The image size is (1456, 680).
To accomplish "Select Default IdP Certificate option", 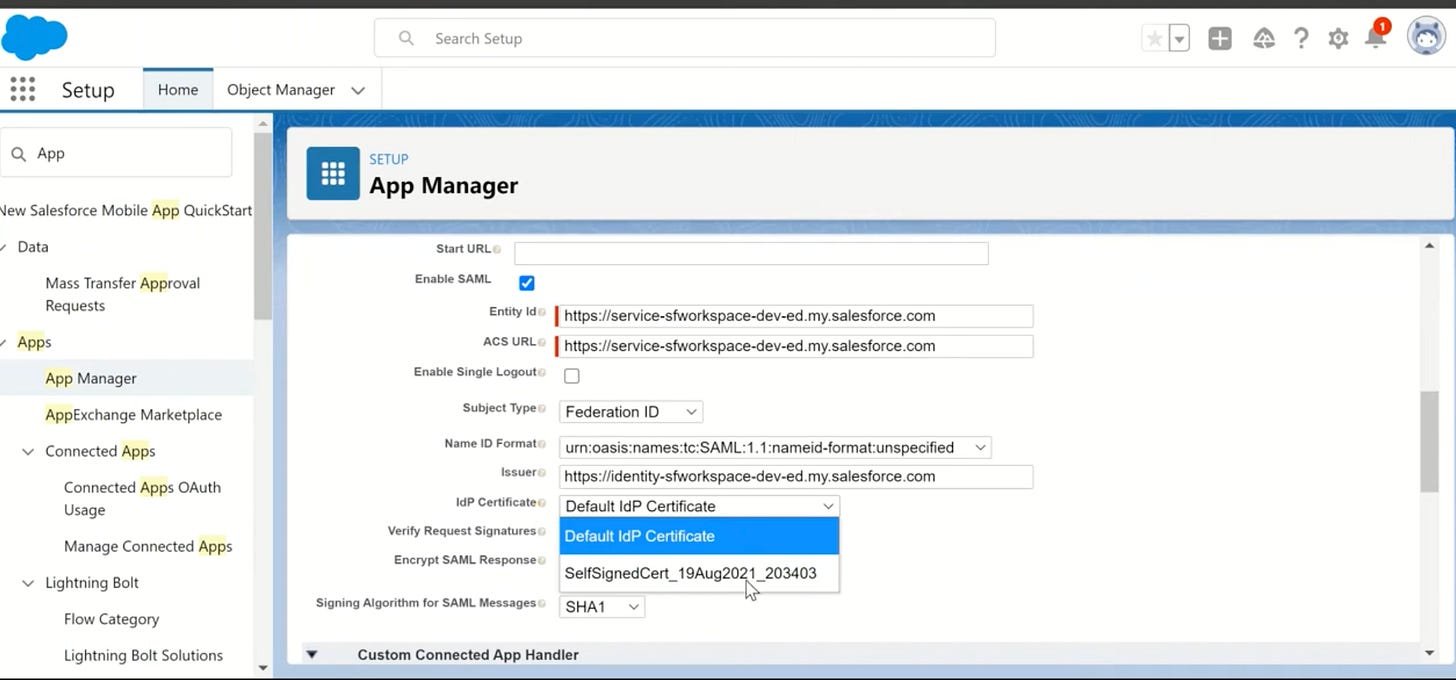I will point(699,536).
